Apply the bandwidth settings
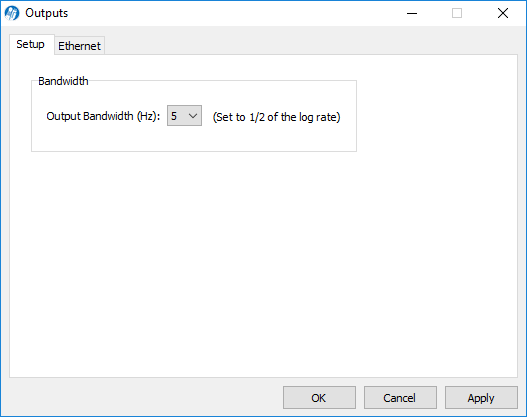 point(481,398)
